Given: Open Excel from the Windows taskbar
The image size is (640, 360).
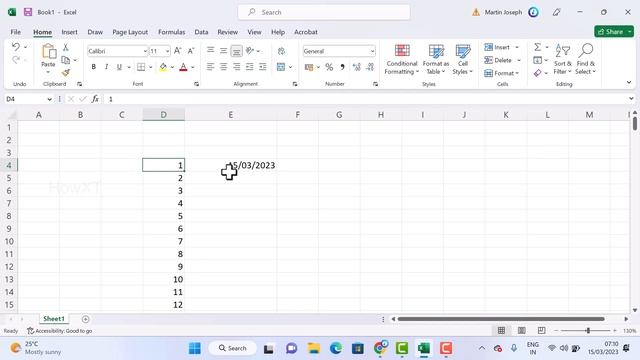Looking at the screenshot, I should [424, 349].
